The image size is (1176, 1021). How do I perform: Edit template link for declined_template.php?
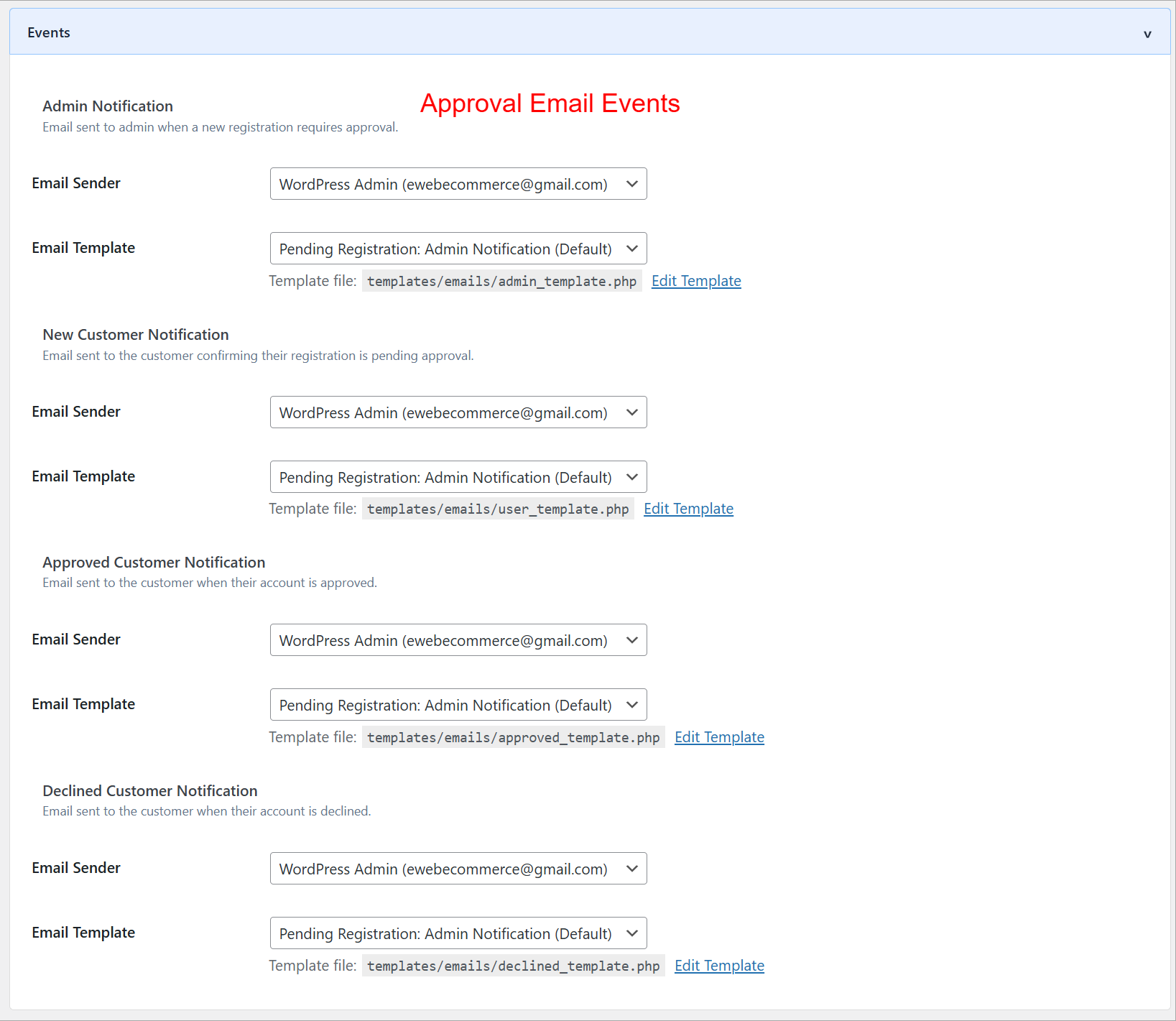719,966
